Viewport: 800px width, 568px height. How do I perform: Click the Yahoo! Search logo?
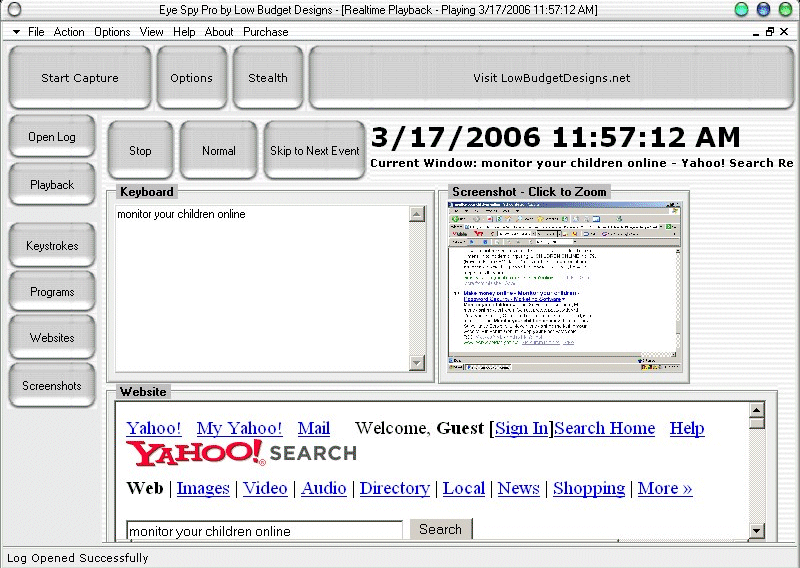click(241, 453)
